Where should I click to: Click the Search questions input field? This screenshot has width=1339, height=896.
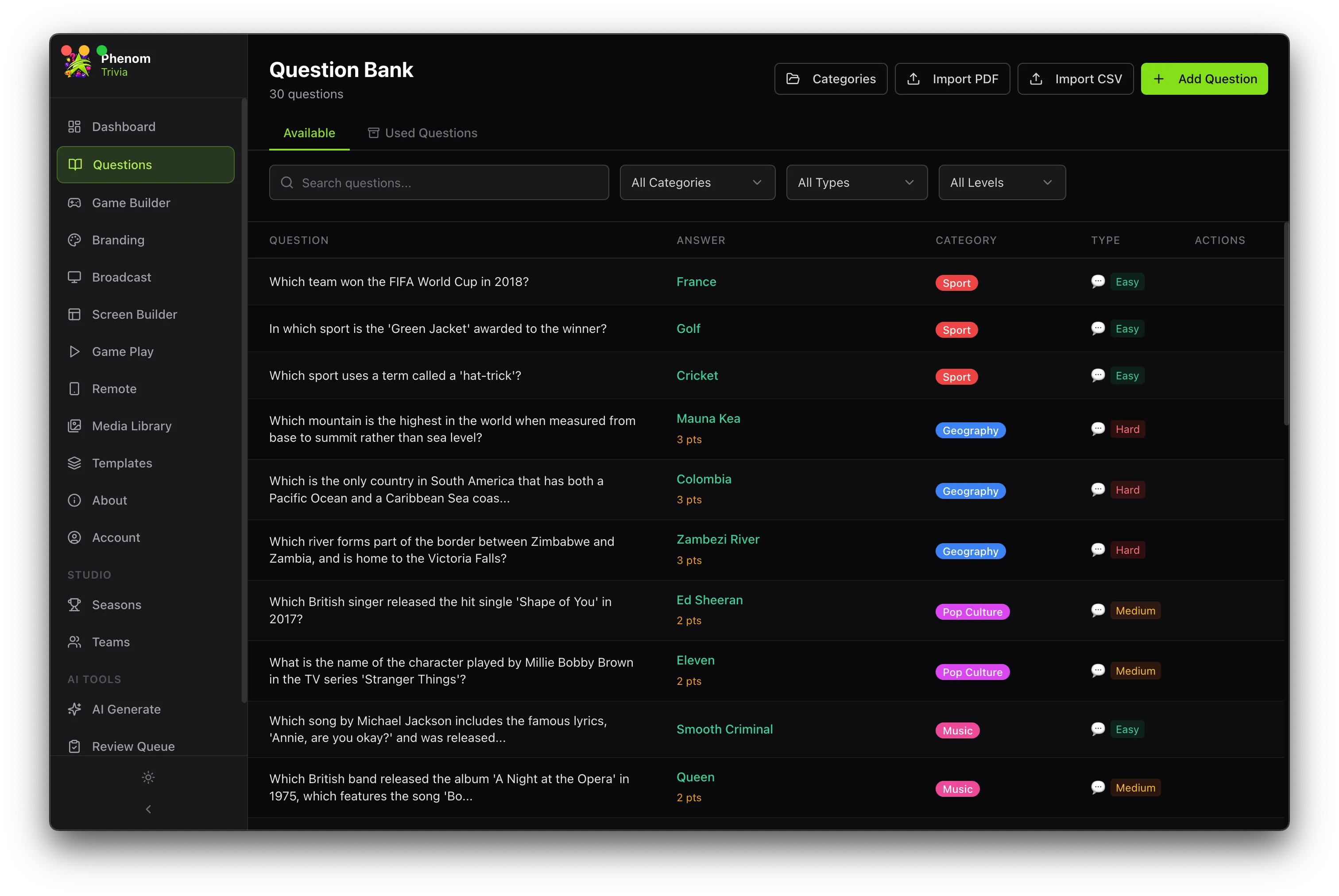point(439,183)
